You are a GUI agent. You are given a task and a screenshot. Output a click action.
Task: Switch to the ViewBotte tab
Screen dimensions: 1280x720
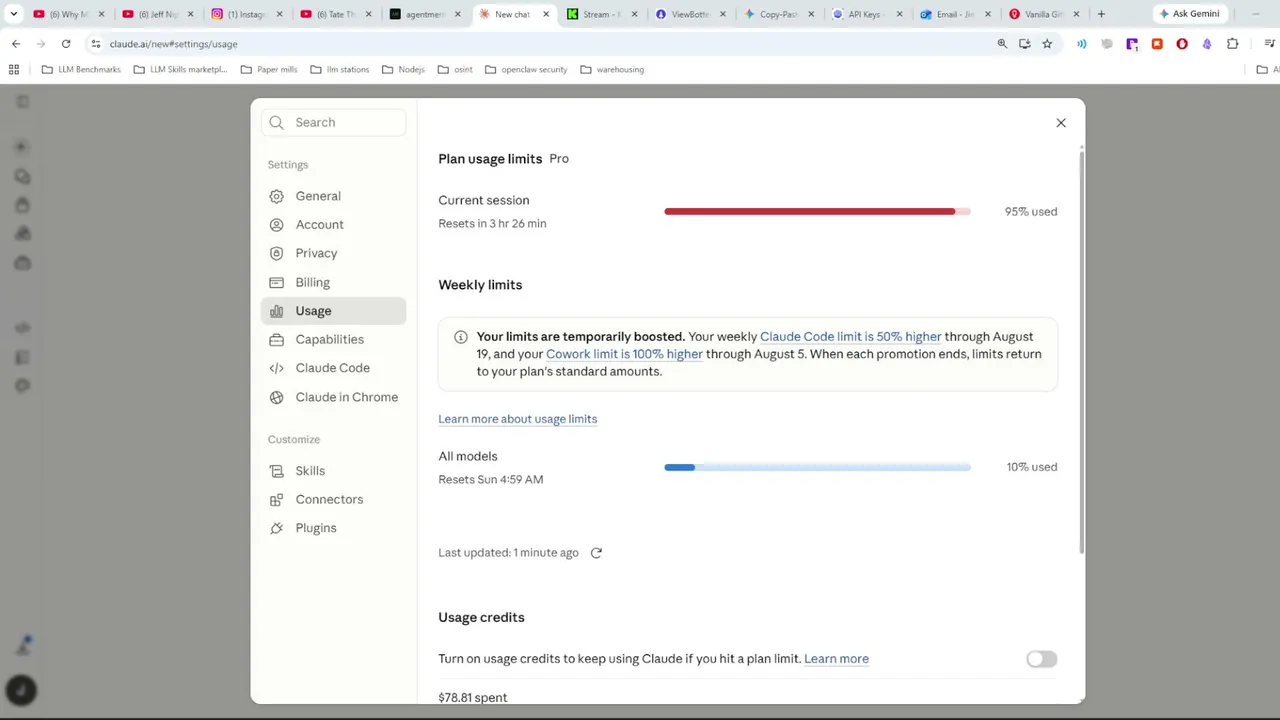[x=690, y=14]
